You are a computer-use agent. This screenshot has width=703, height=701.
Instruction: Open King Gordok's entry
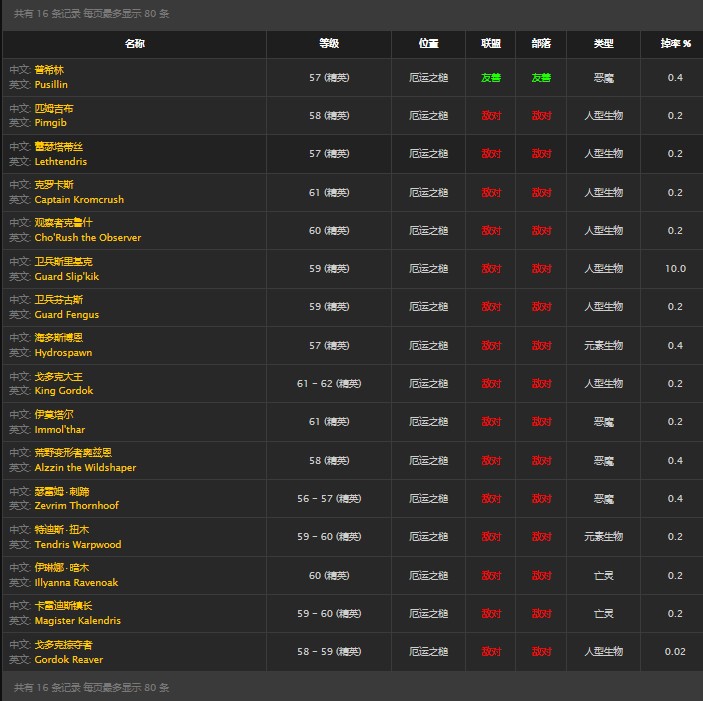[63, 391]
